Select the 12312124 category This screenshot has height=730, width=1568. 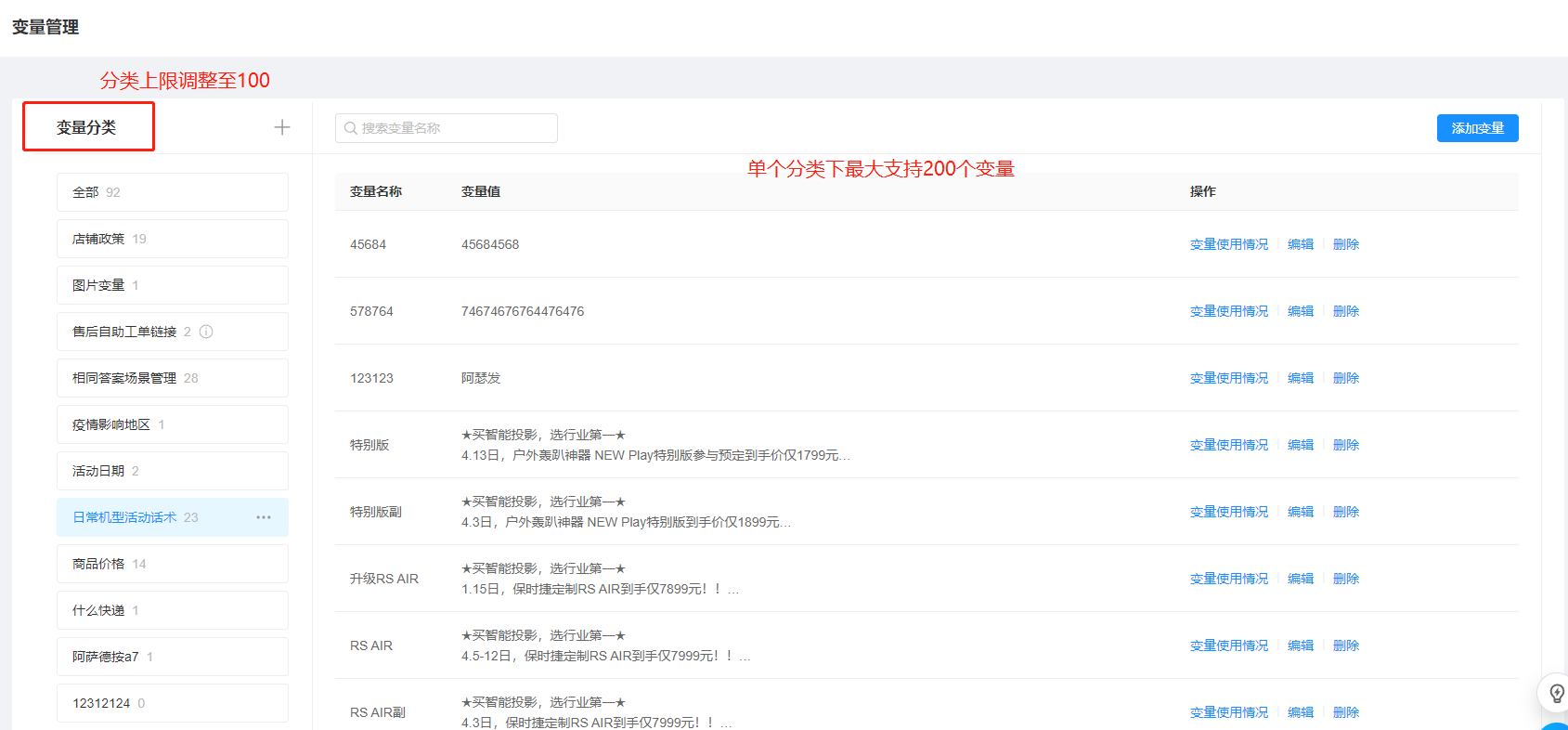click(x=173, y=703)
